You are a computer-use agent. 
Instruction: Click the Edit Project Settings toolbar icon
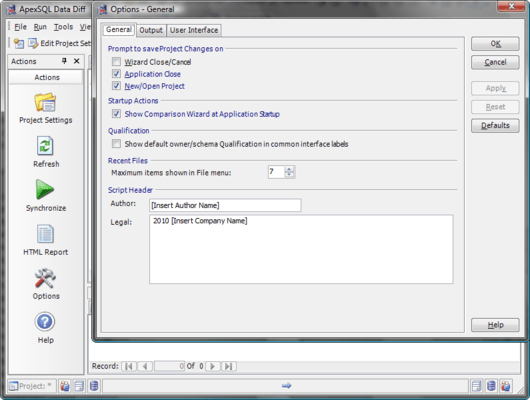33,43
